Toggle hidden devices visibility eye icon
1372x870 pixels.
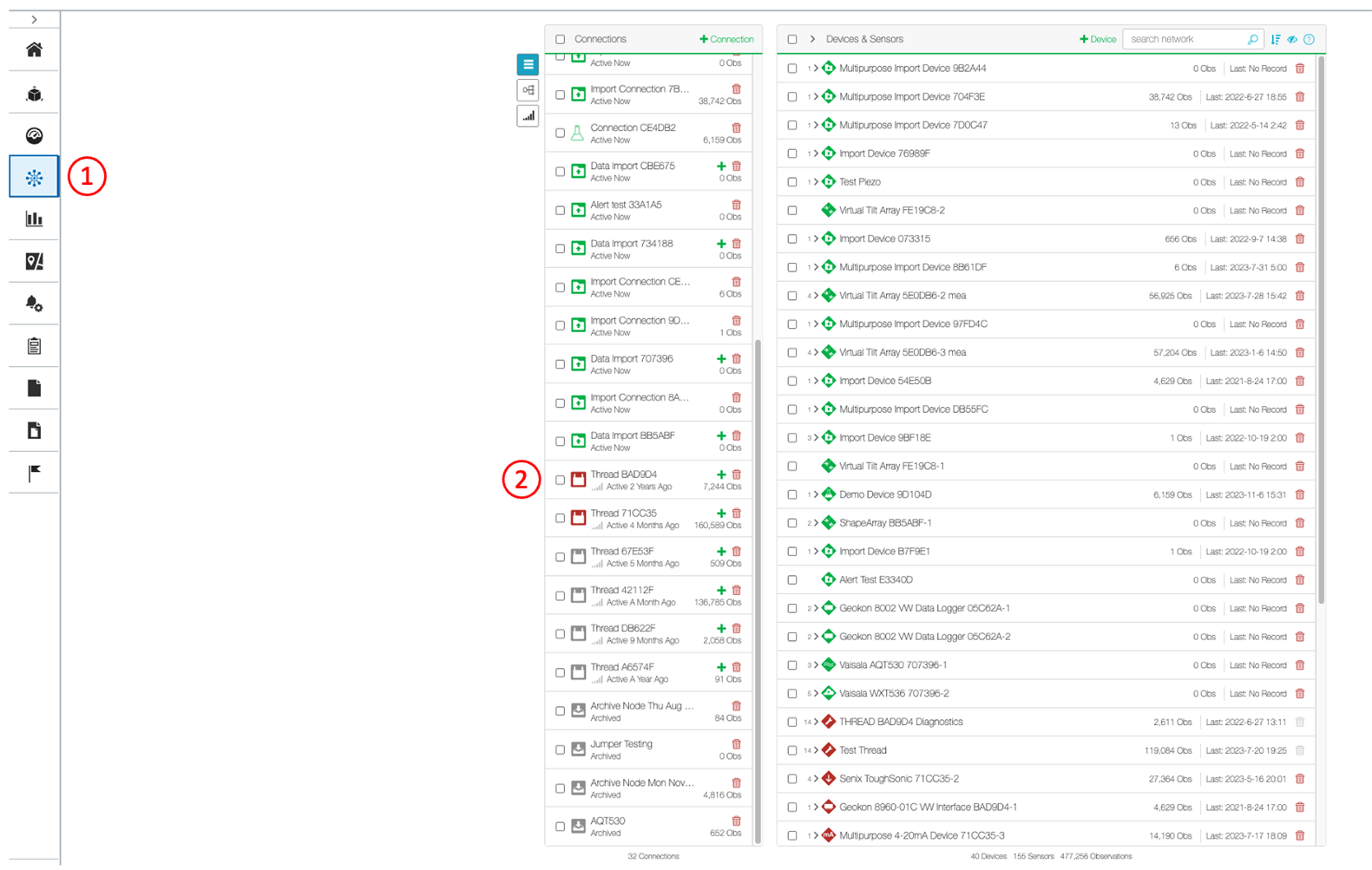click(x=1292, y=39)
